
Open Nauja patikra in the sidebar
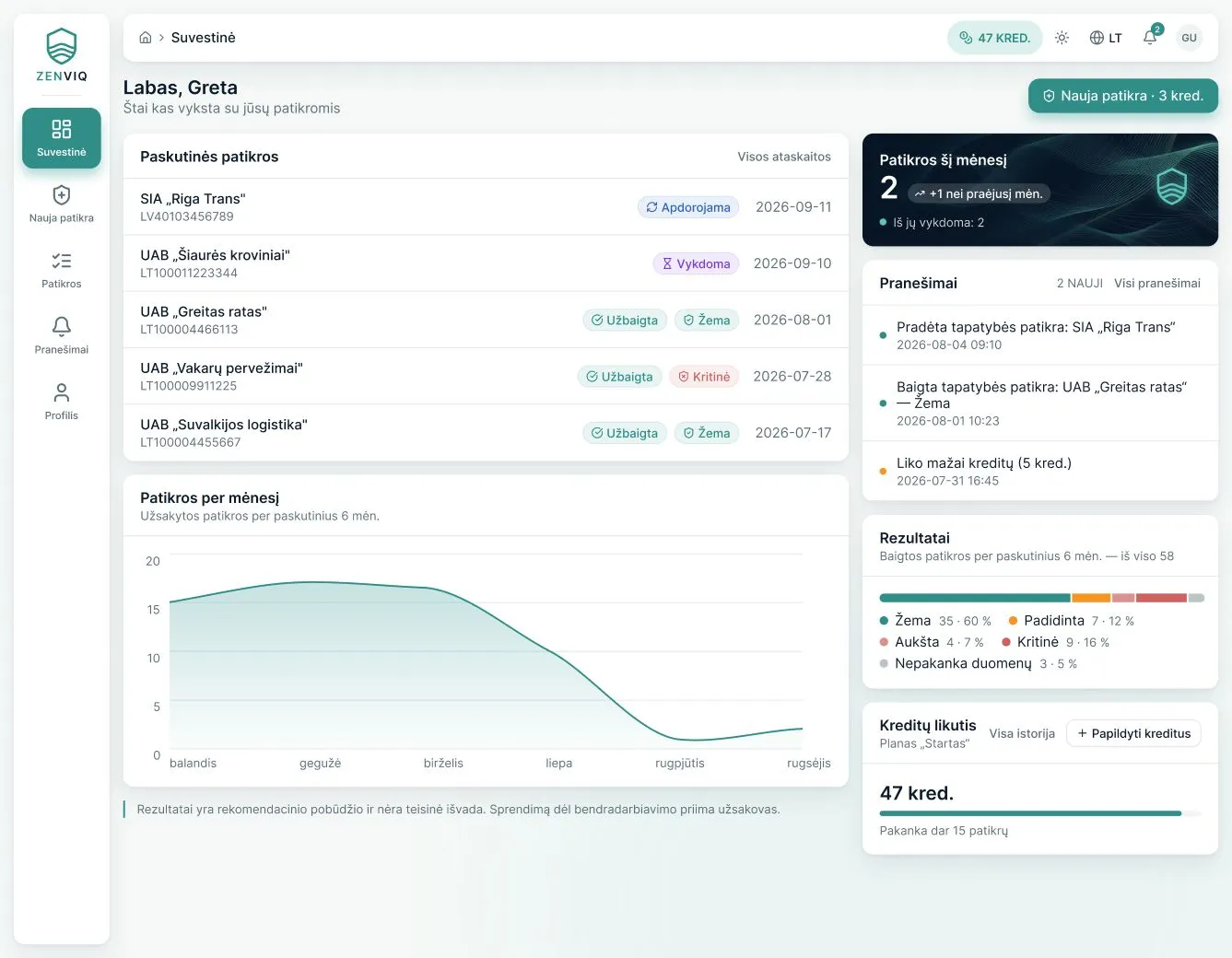coord(62,204)
